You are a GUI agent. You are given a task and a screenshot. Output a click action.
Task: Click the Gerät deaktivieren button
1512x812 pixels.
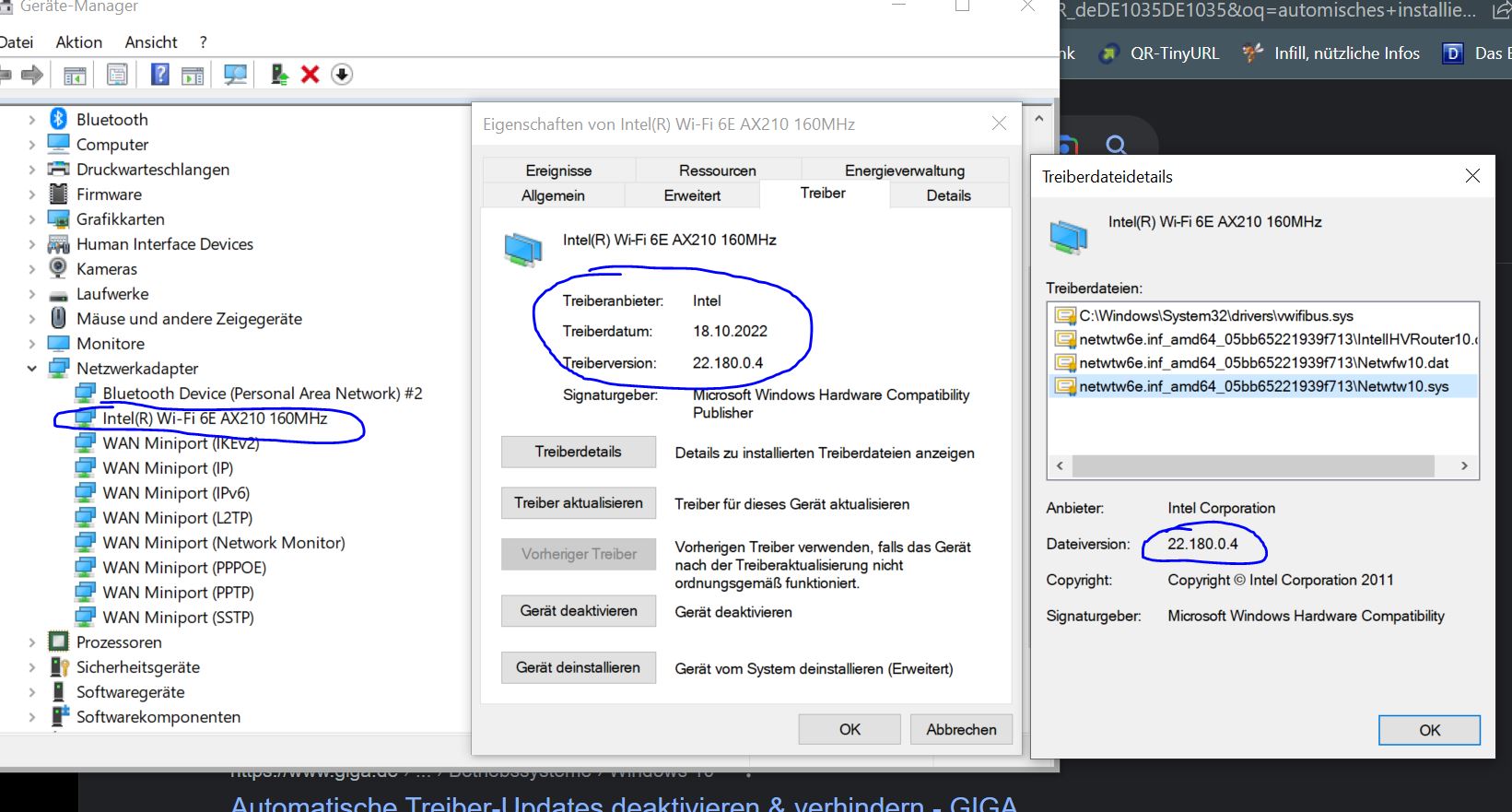pos(579,611)
